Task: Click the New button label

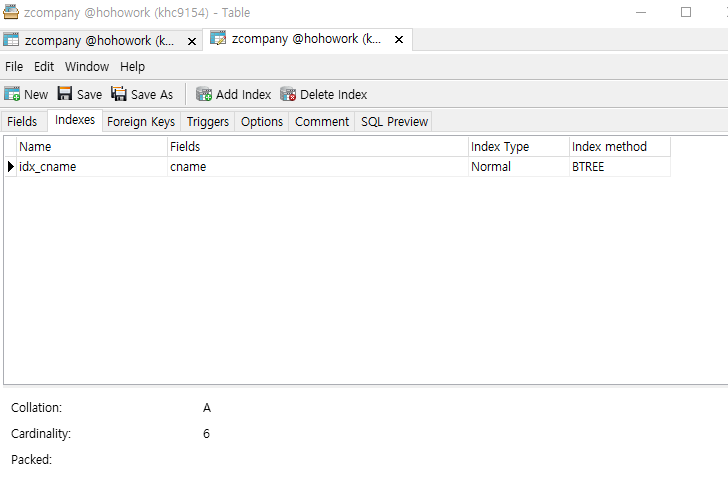Action: tap(36, 94)
